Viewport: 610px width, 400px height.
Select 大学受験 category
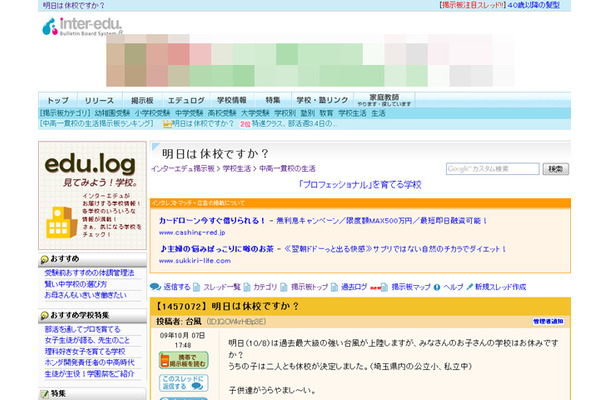[x=255, y=113]
